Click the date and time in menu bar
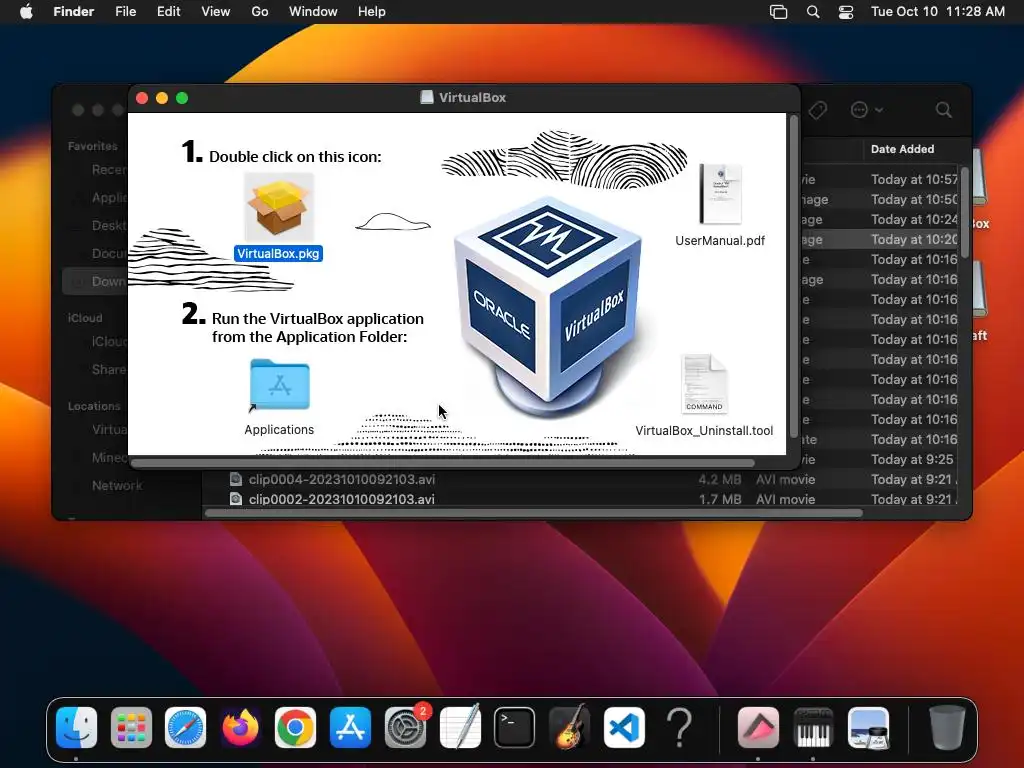Image resolution: width=1024 pixels, height=768 pixels. (x=938, y=12)
